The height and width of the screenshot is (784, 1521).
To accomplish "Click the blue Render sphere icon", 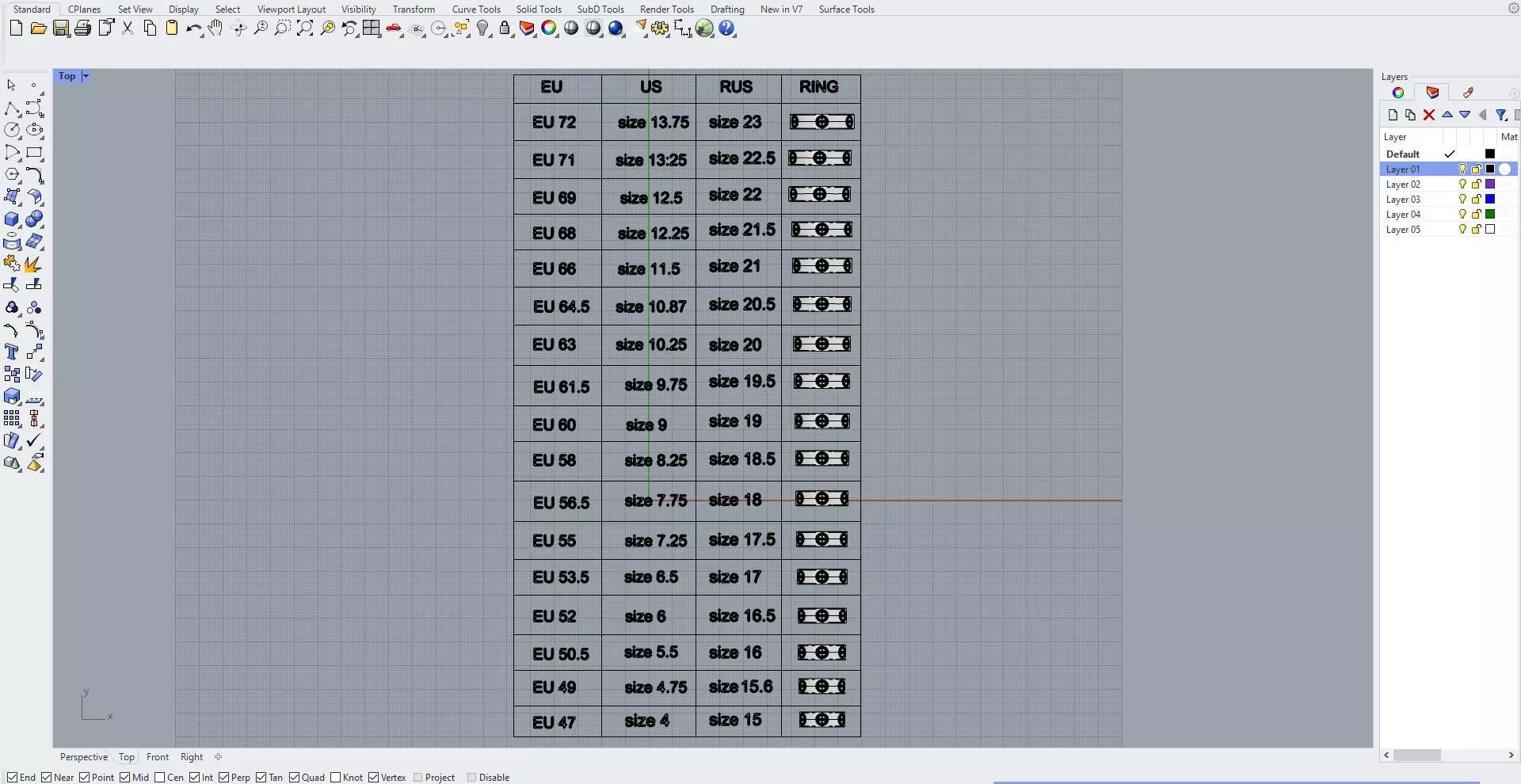I will pos(616,29).
